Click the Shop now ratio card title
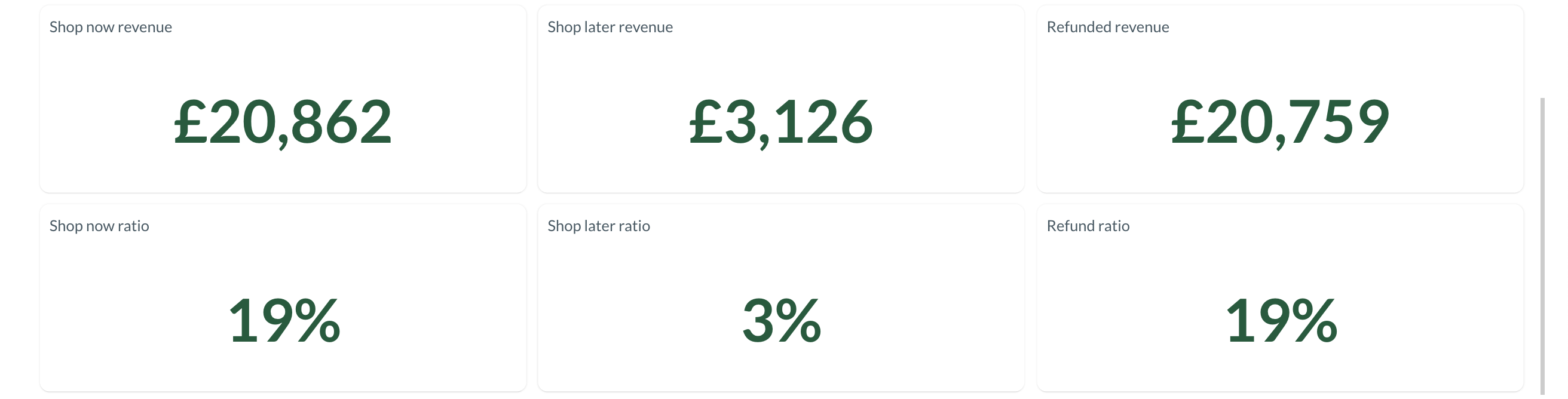 99,226
